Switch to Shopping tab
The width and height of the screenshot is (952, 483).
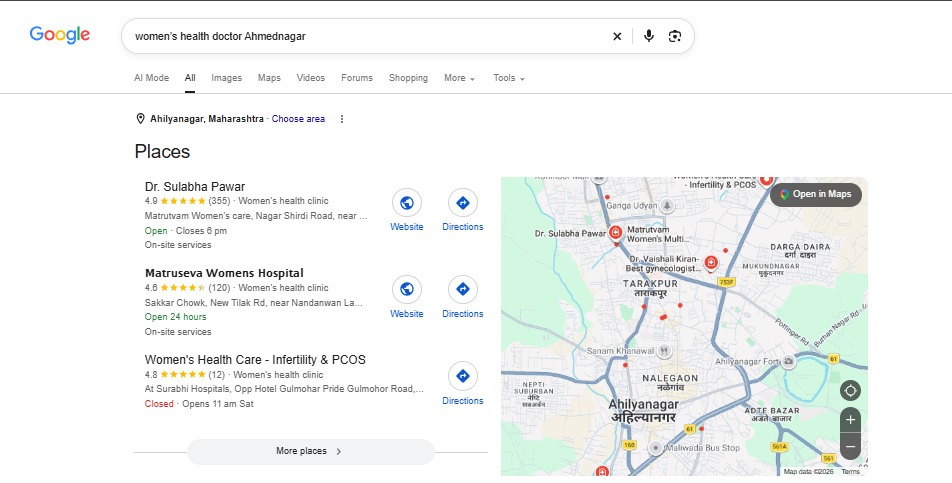(408, 78)
